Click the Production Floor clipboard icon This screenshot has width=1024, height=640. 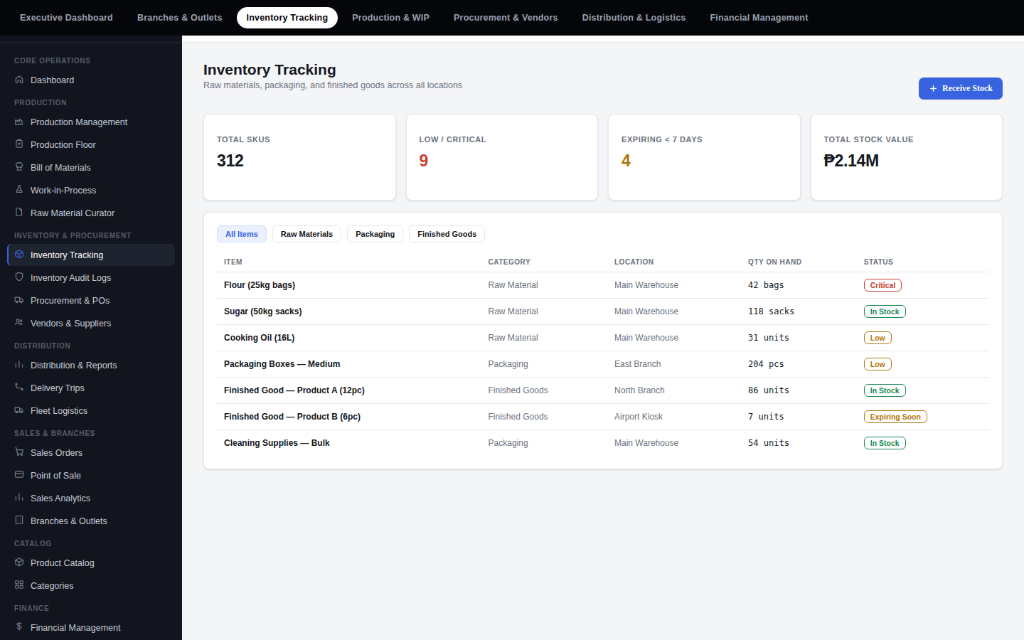pyautogui.click(x=19, y=144)
